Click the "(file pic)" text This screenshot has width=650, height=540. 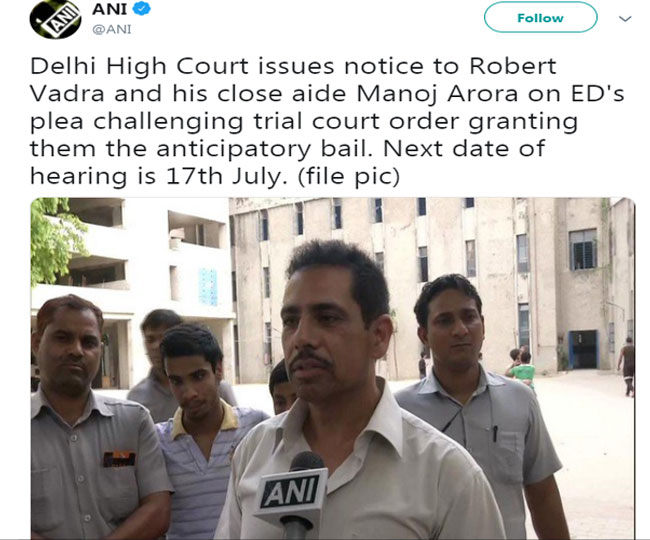[349, 177]
